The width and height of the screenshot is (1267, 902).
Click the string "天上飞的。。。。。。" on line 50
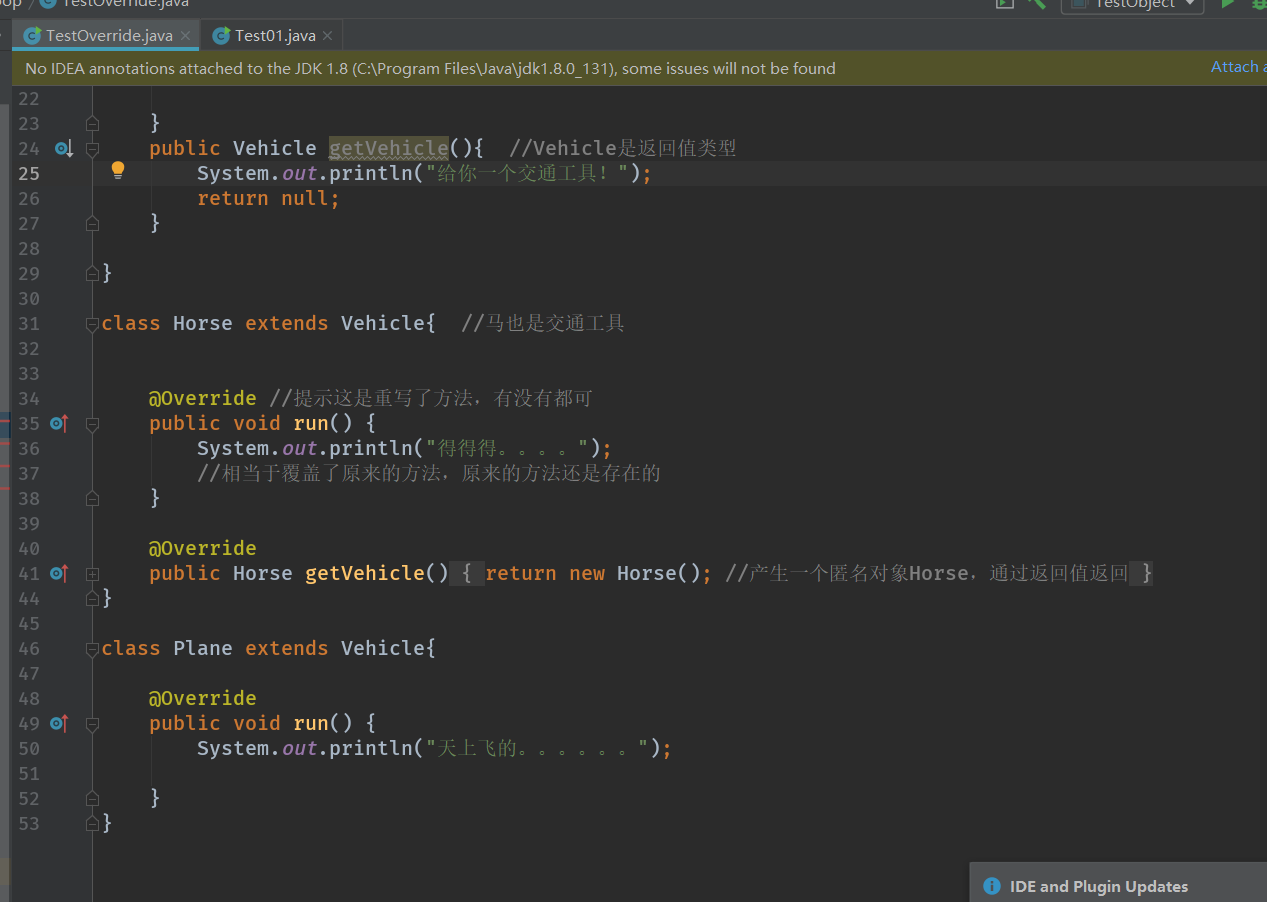click(x=538, y=749)
